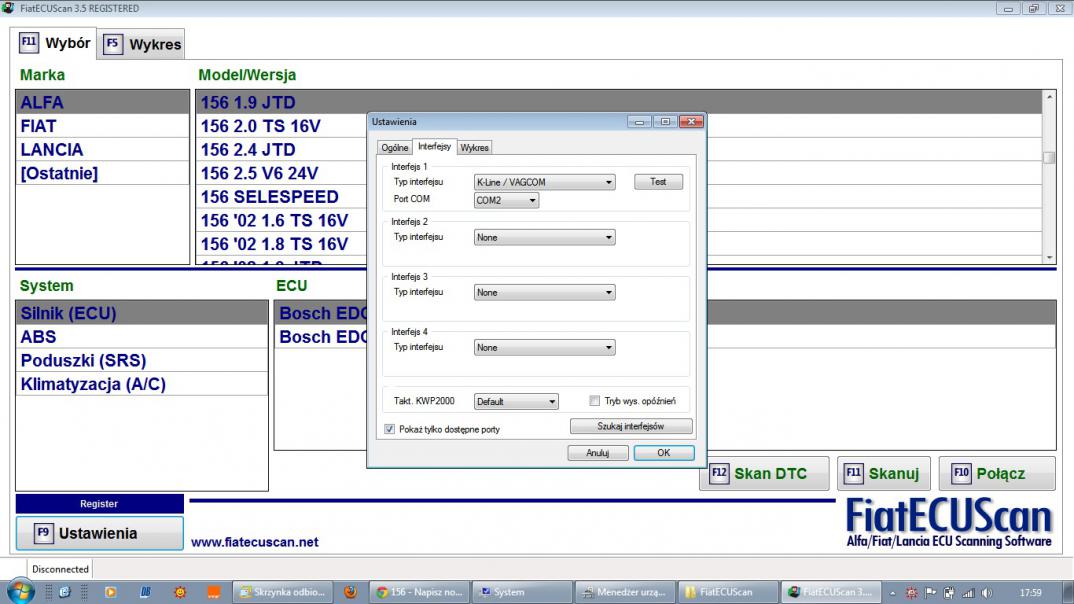
Task: Click the Windows Start orb
Action: click(21, 592)
